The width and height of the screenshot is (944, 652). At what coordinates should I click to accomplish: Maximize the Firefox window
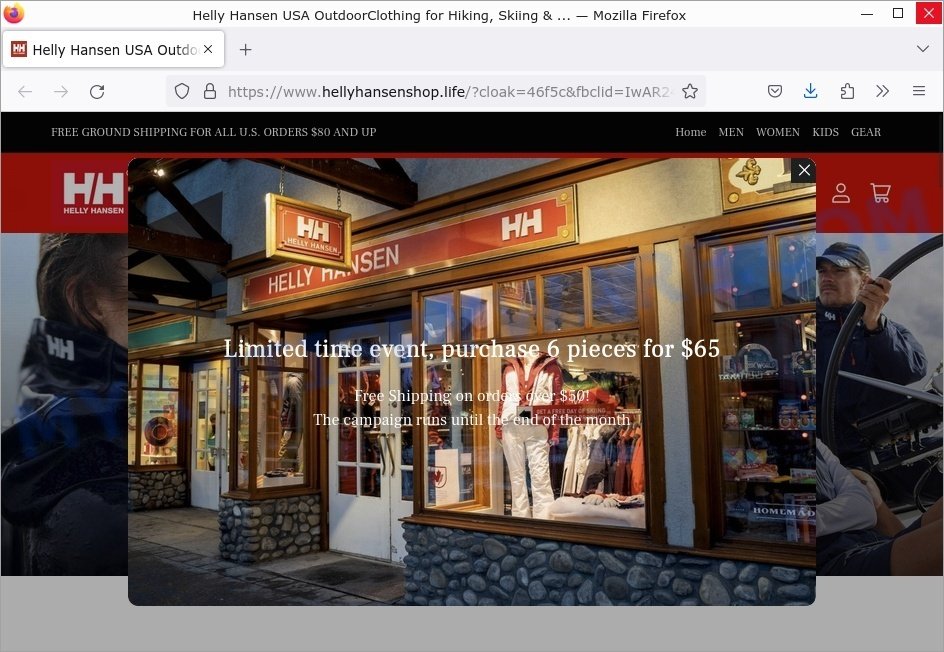(898, 14)
